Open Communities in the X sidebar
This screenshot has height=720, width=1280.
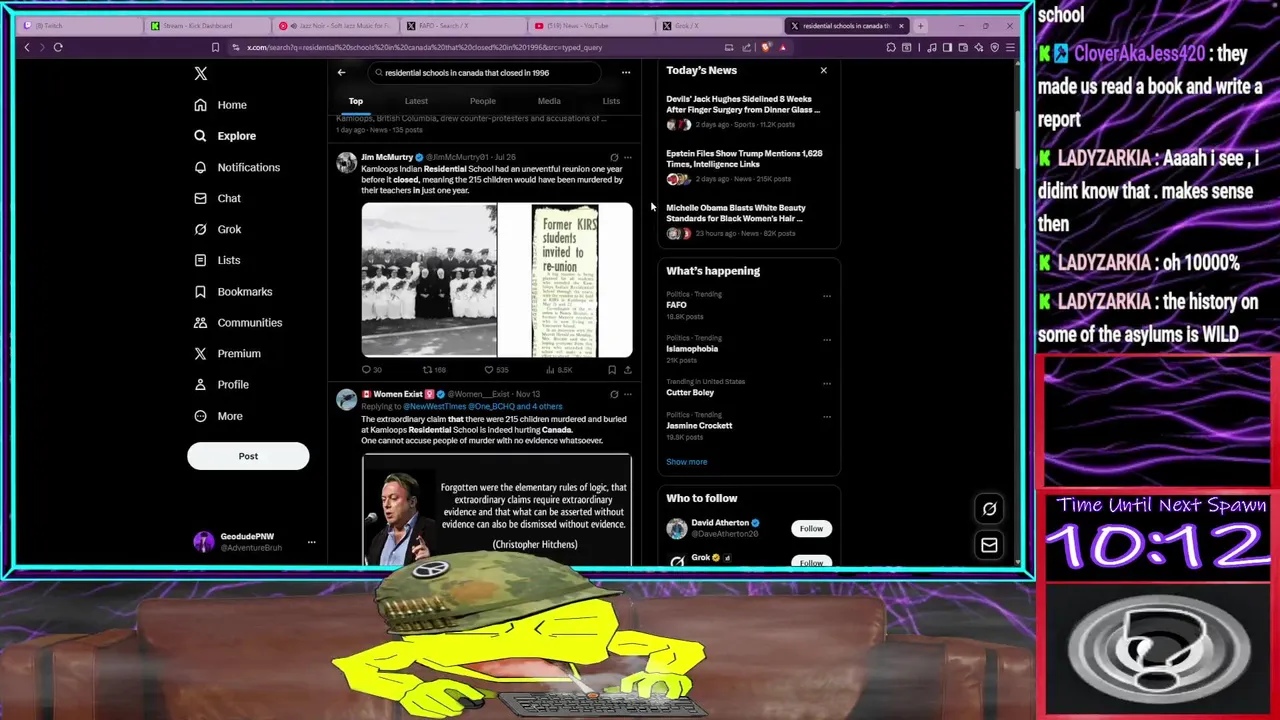click(238, 322)
